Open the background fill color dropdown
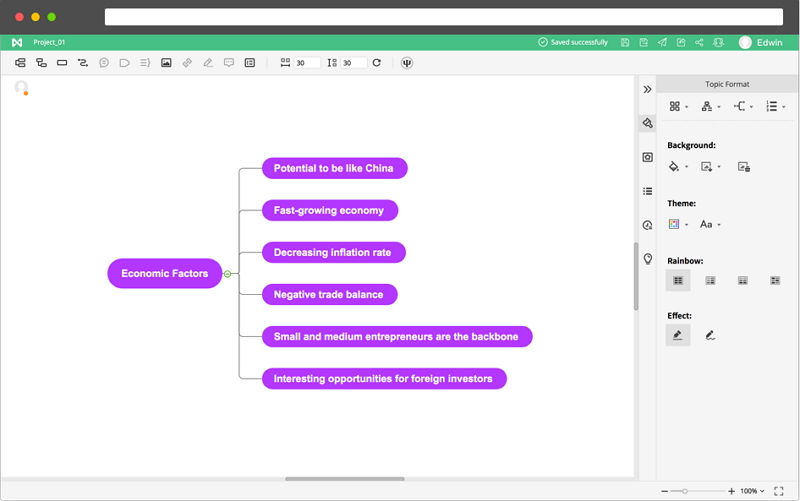 tap(678, 167)
